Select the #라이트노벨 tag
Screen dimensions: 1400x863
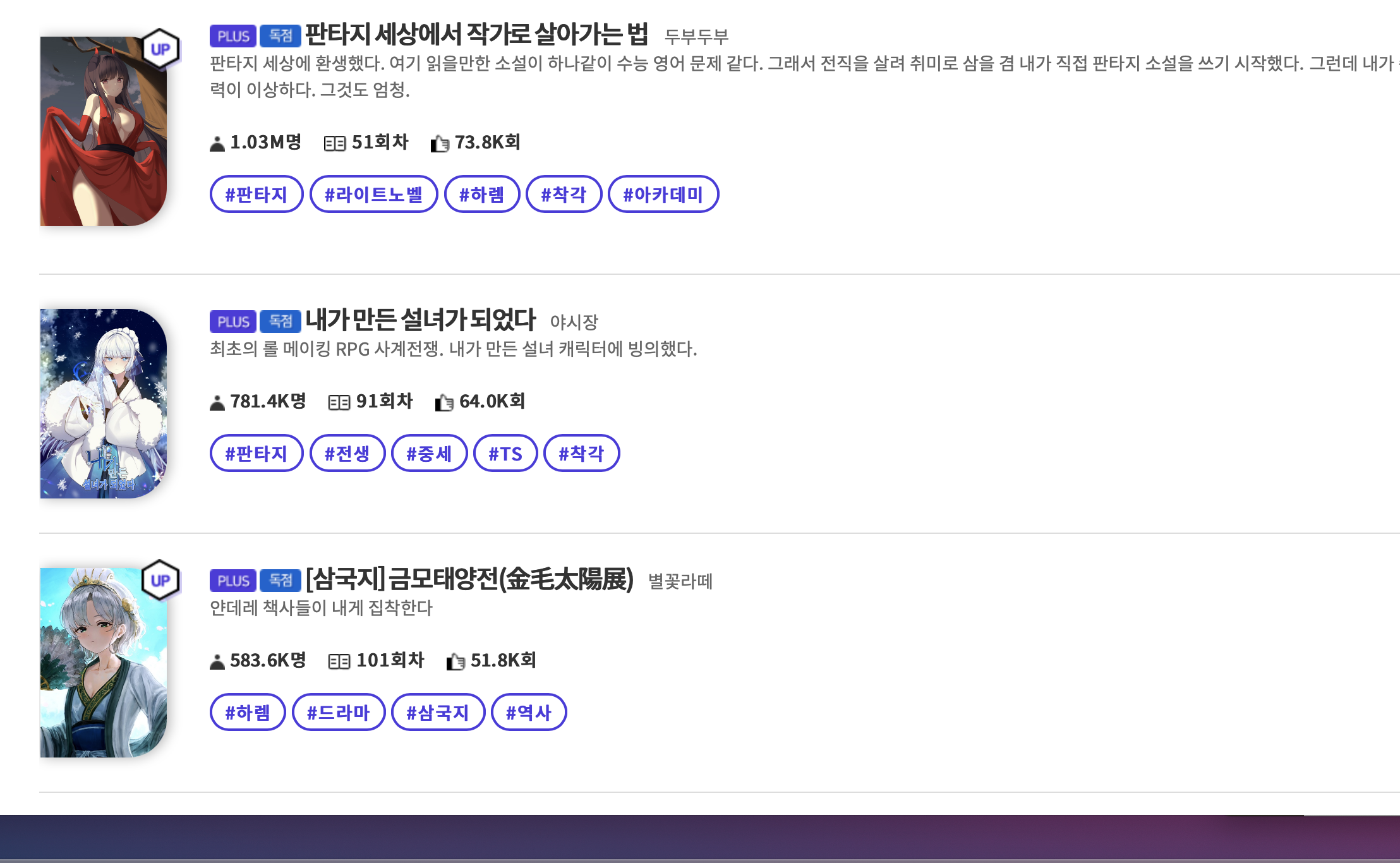pos(373,195)
